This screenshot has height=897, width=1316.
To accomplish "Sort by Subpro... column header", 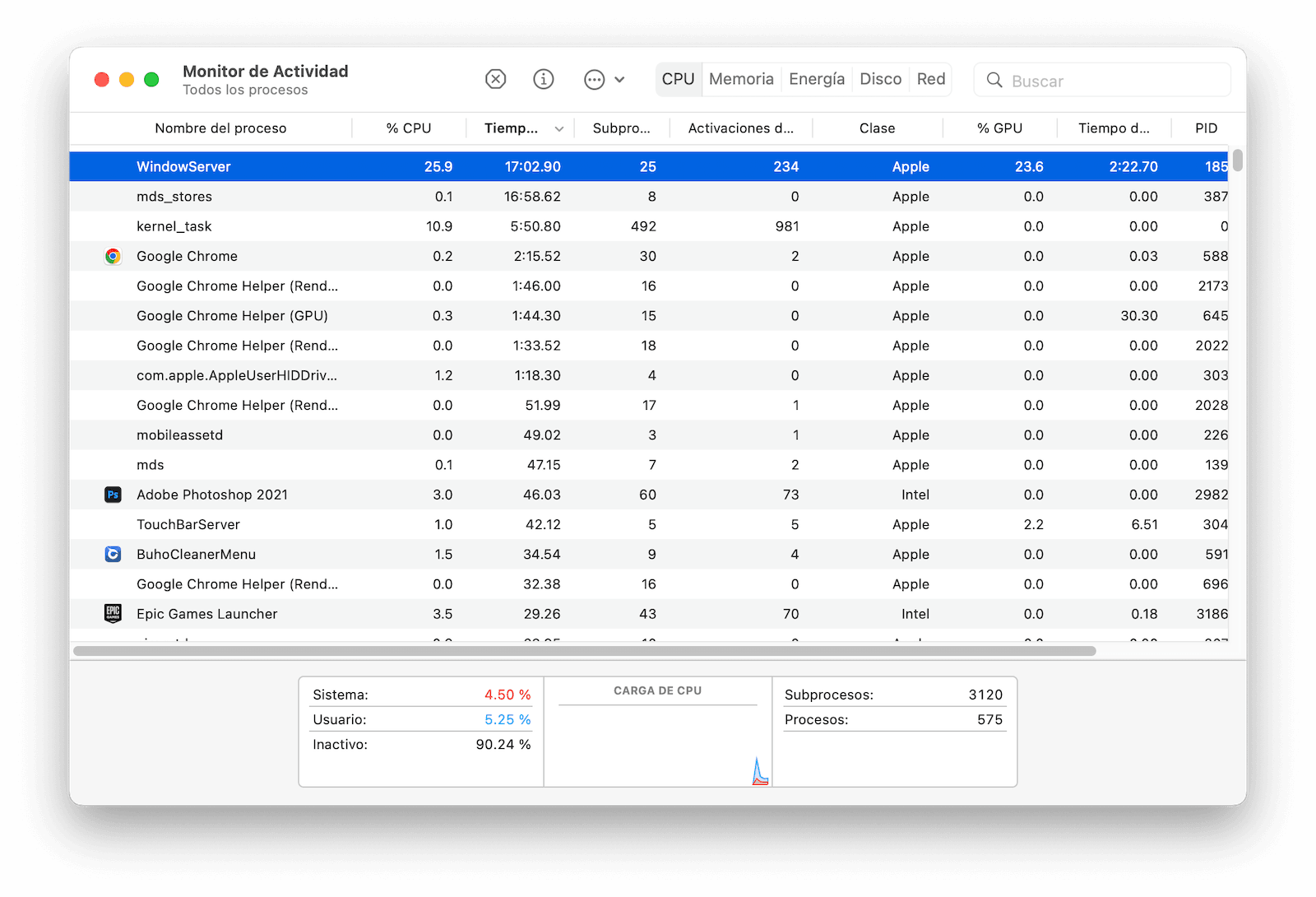I will 622,128.
